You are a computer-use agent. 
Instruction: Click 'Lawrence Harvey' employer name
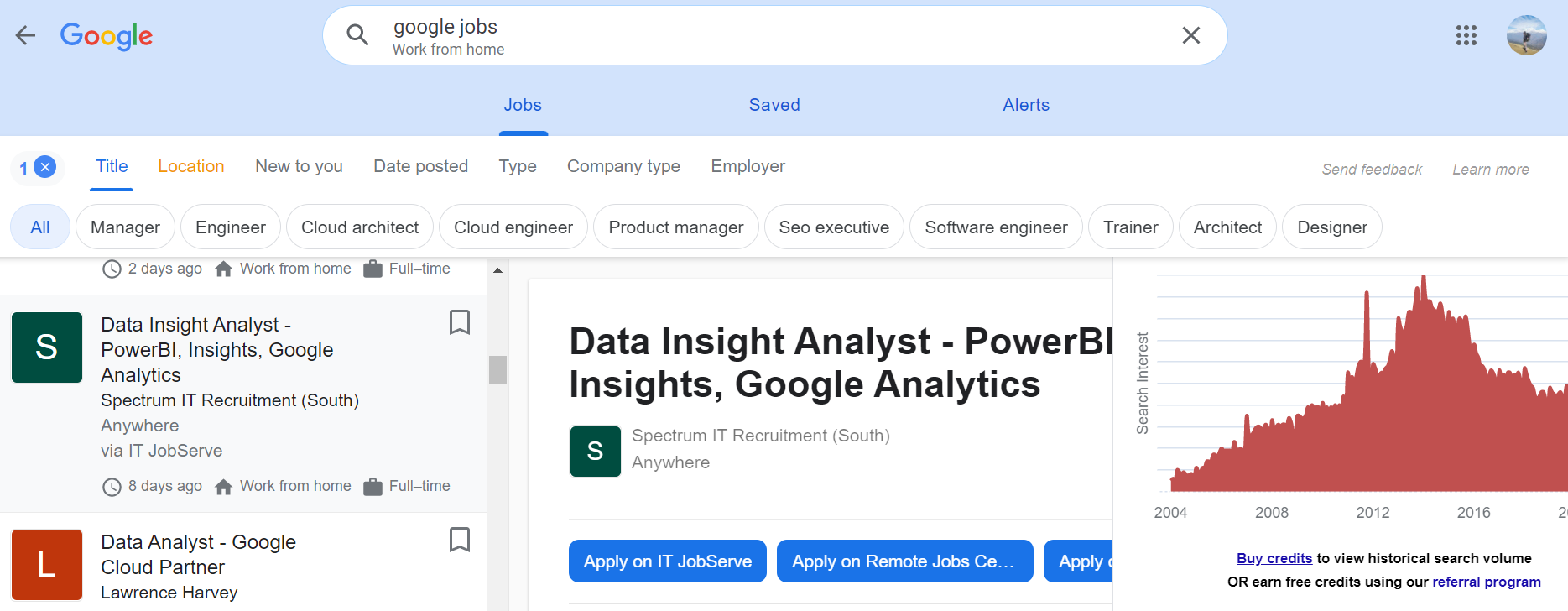click(169, 593)
